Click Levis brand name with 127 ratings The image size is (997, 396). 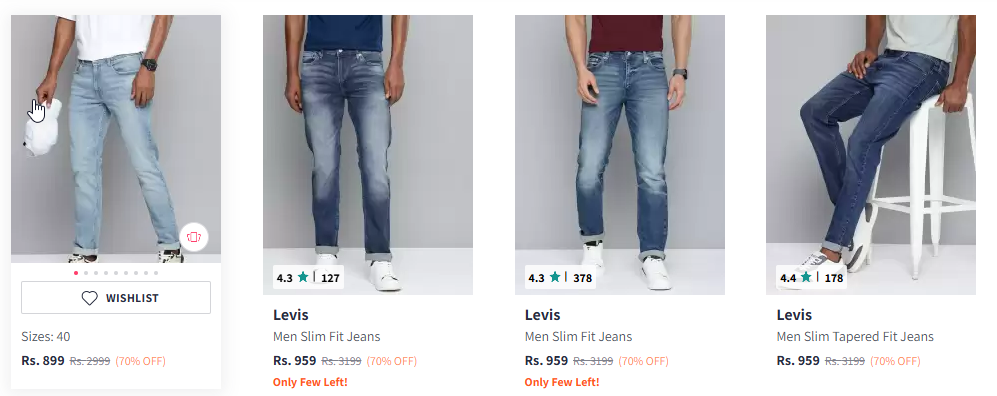click(x=291, y=315)
